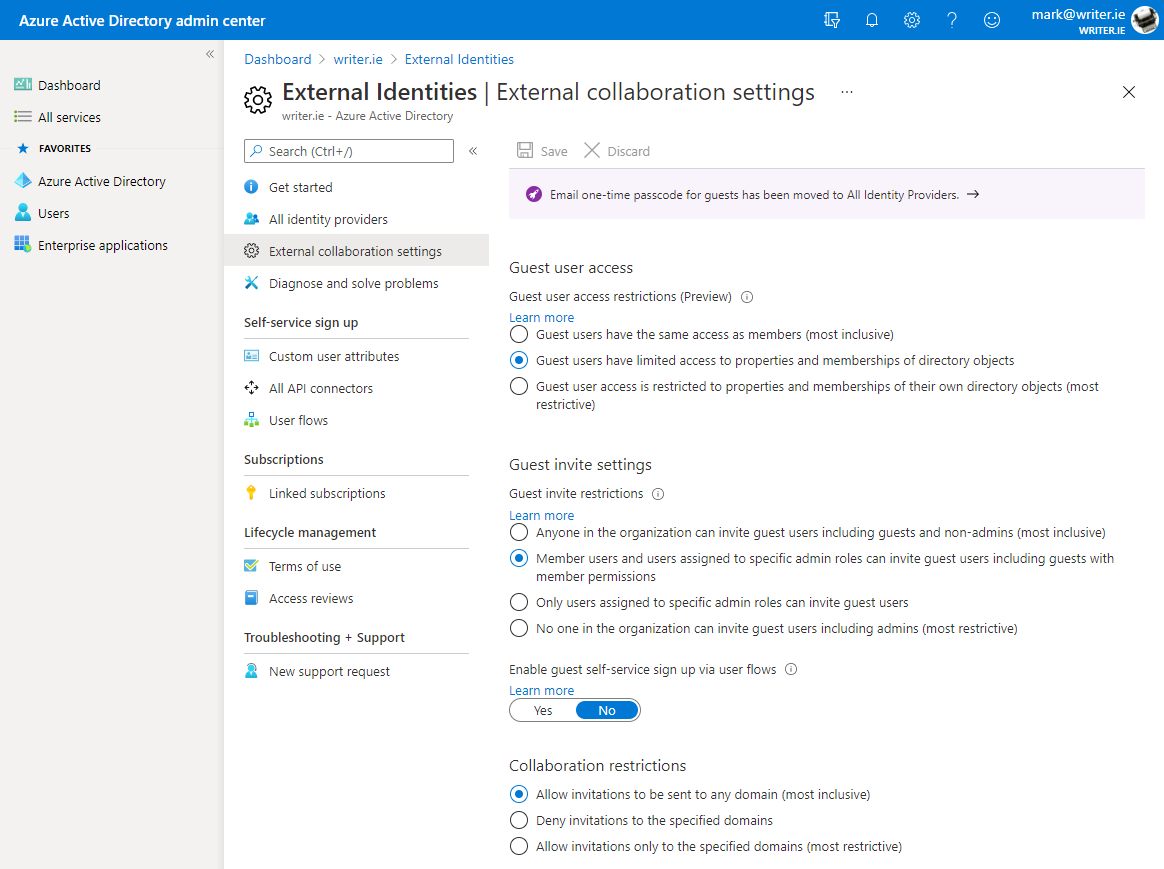Click the Azure Active Directory diamond icon

tap(23, 181)
